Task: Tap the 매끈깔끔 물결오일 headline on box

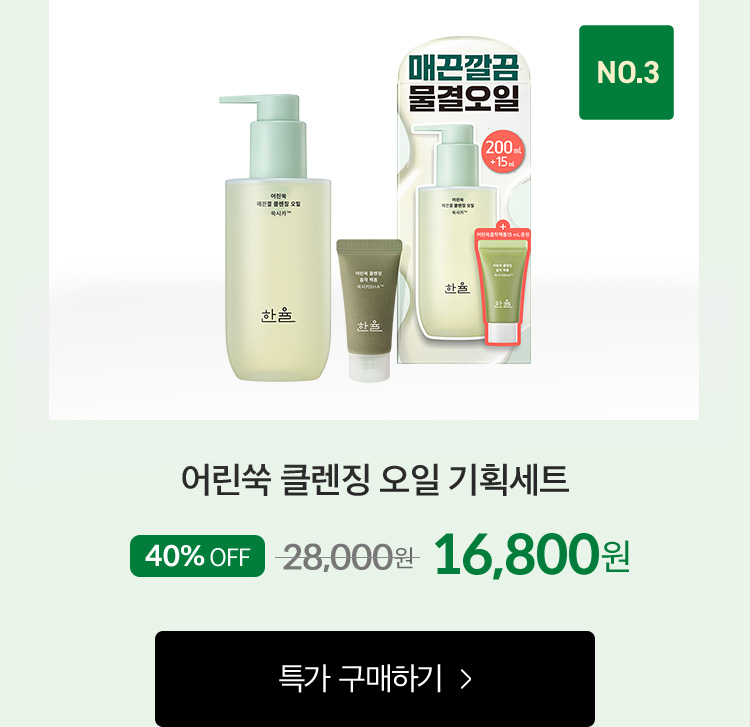Action: 463,82
